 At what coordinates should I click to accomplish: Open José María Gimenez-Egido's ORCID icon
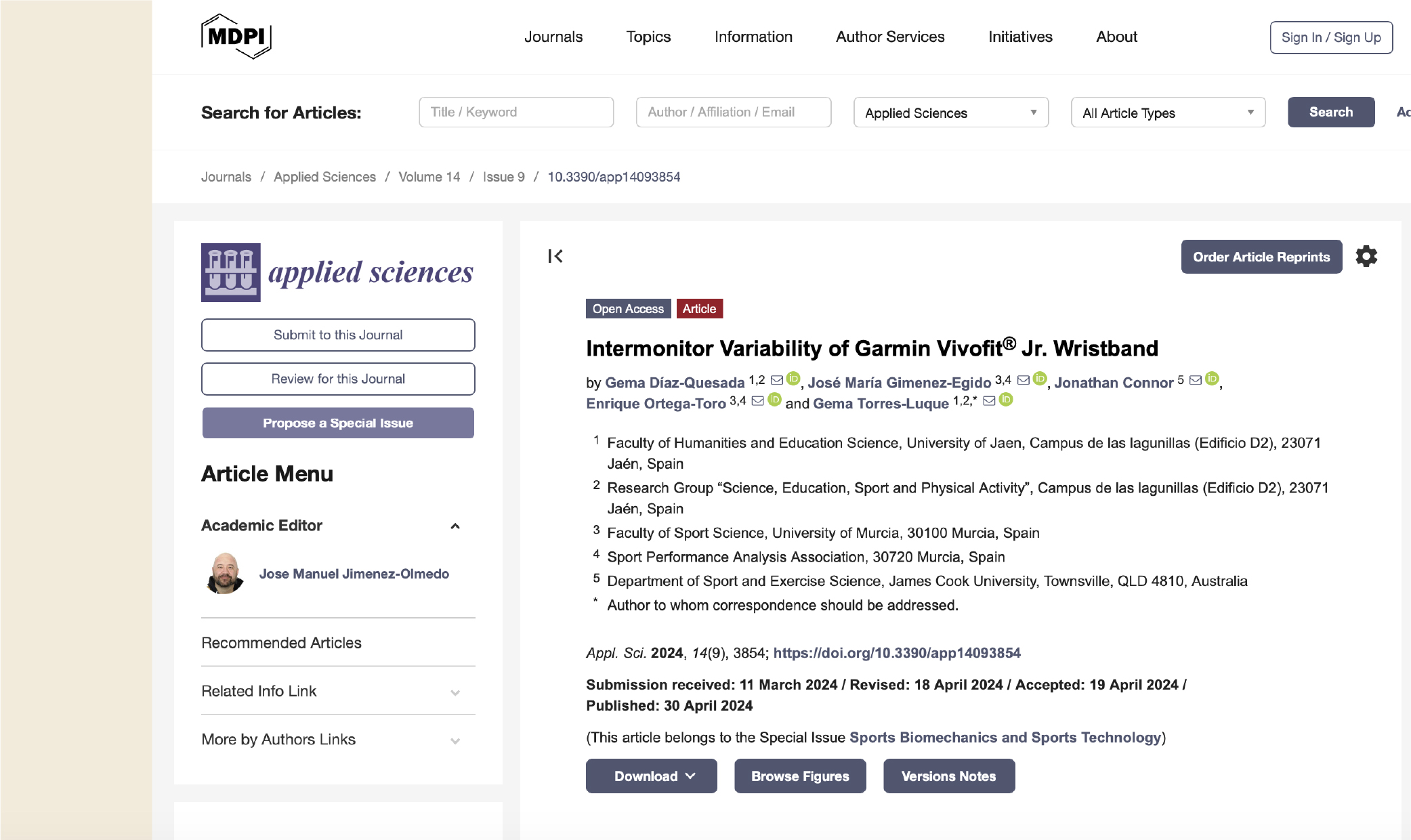(1040, 379)
